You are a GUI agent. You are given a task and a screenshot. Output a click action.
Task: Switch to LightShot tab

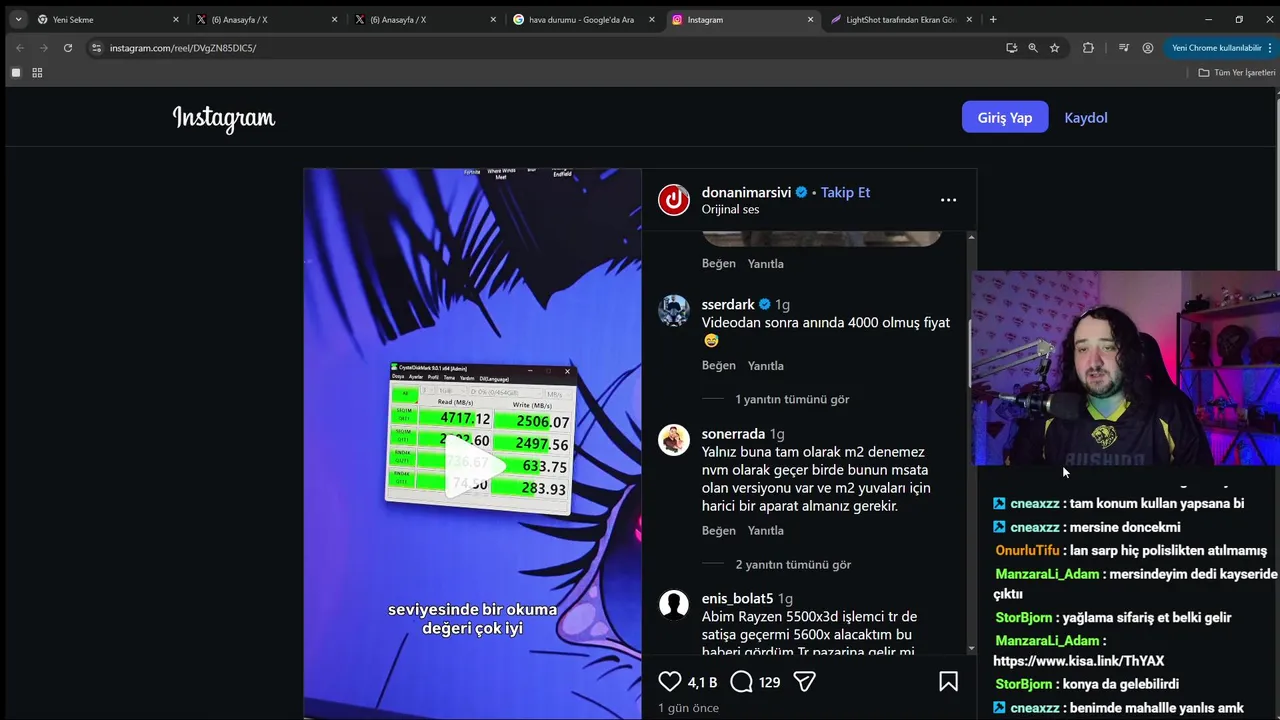901,19
